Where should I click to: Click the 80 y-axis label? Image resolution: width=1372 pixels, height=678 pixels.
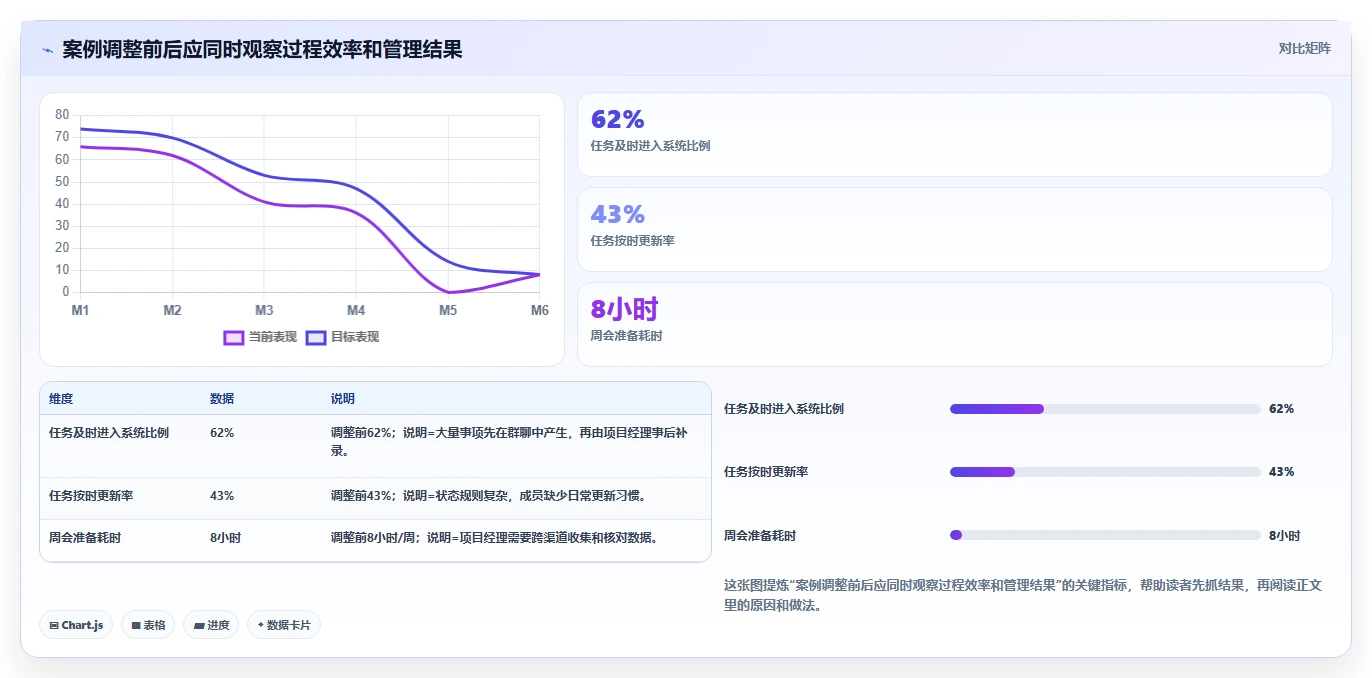(62, 115)
